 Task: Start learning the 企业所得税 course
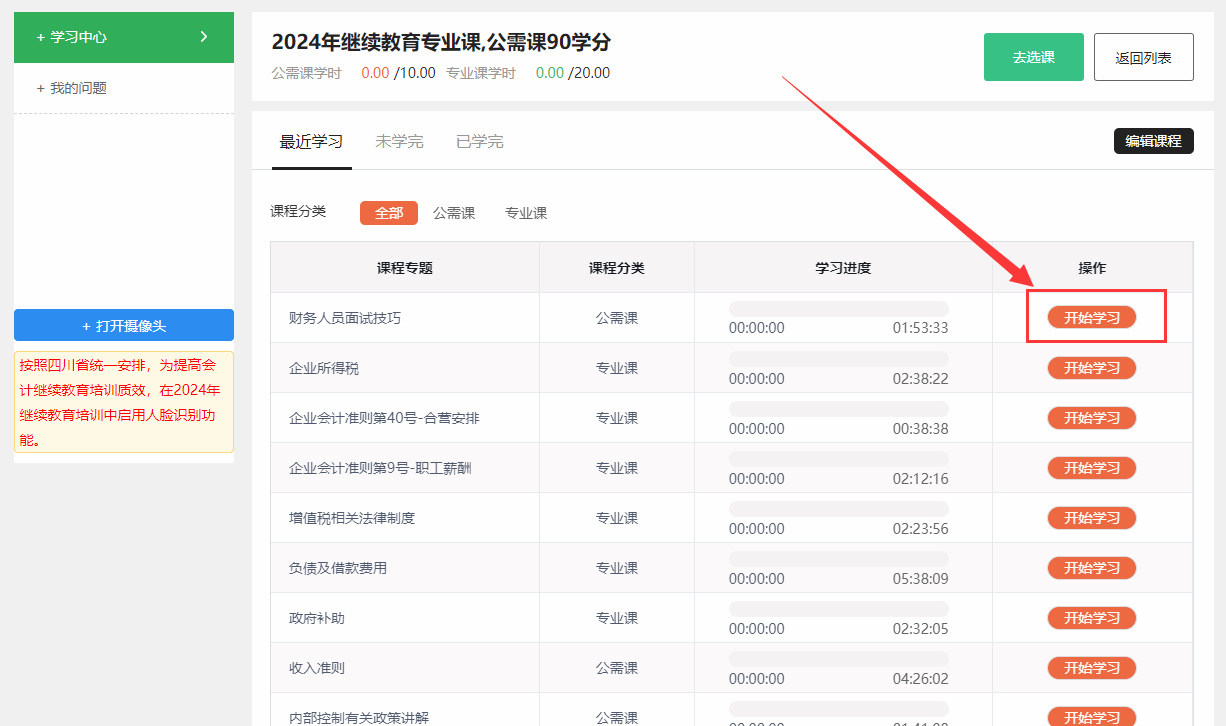[1091, 368]
